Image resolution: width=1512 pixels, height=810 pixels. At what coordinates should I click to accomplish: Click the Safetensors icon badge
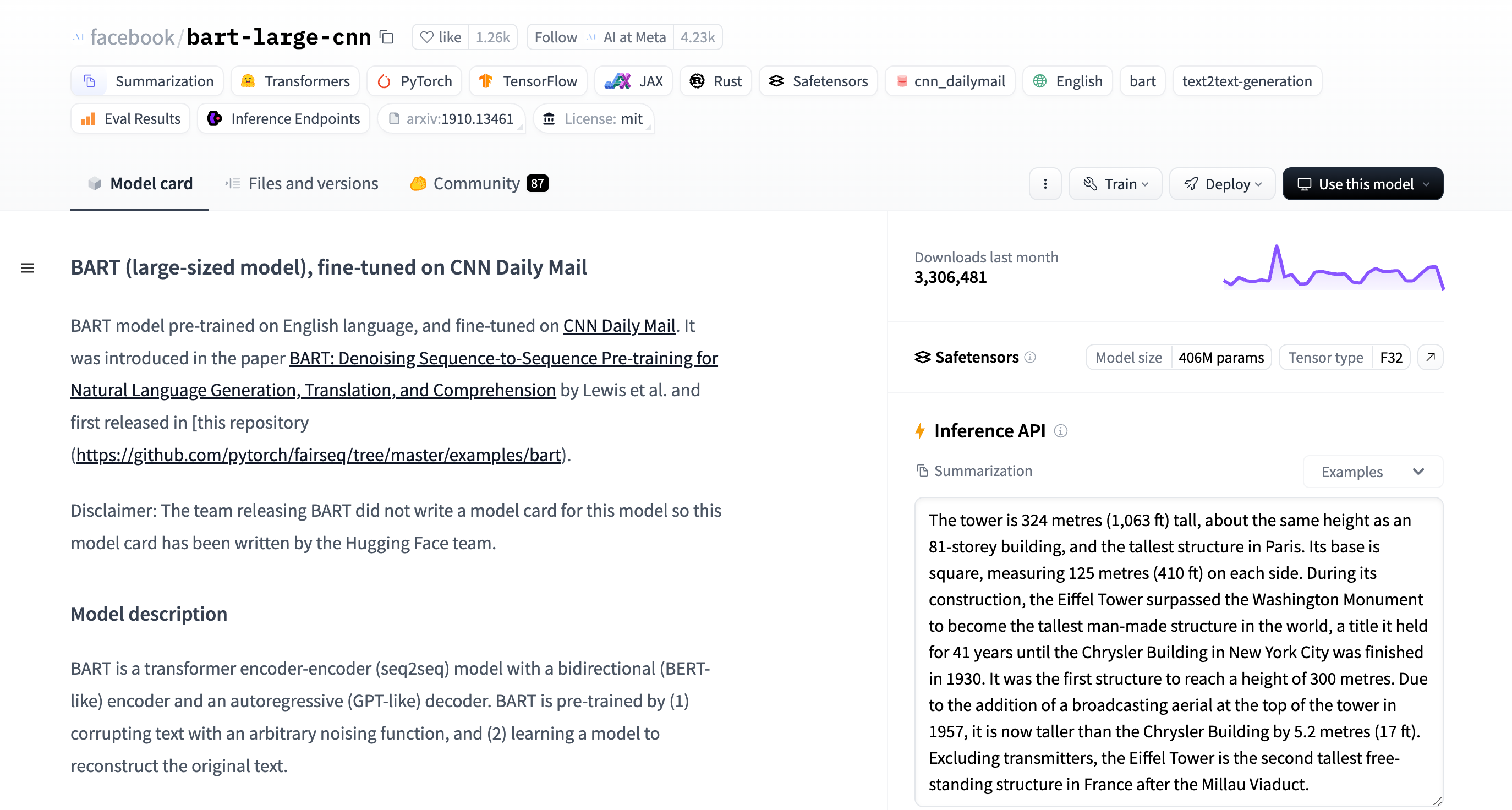(x=779, y=81)
